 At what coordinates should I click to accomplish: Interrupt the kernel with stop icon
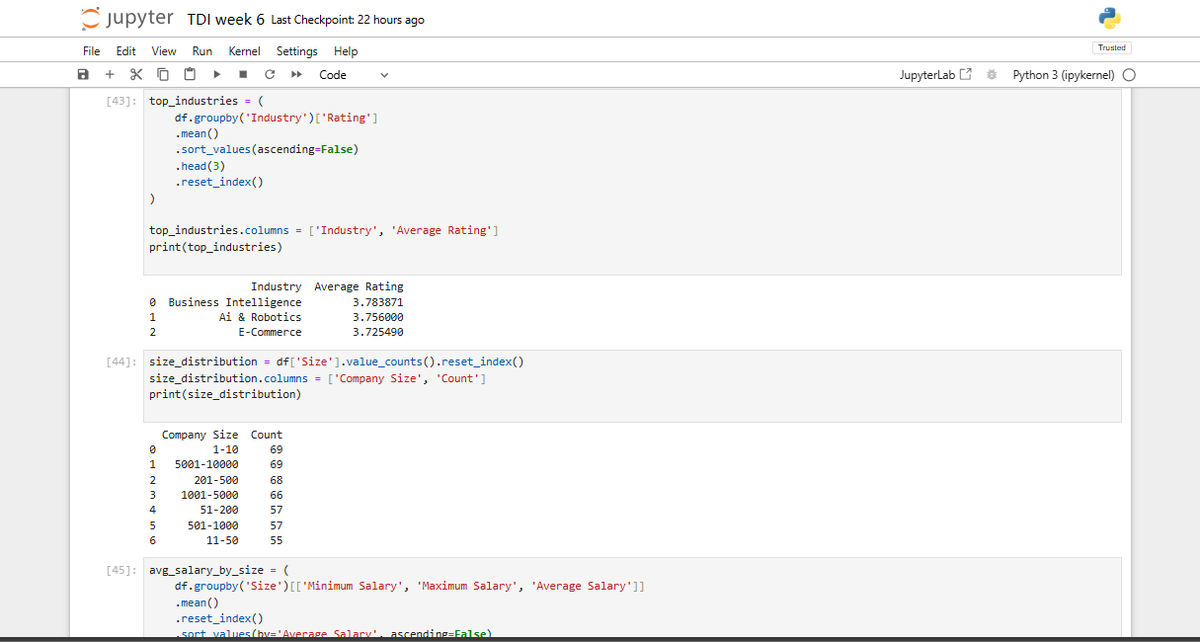(x=243, y=75)
